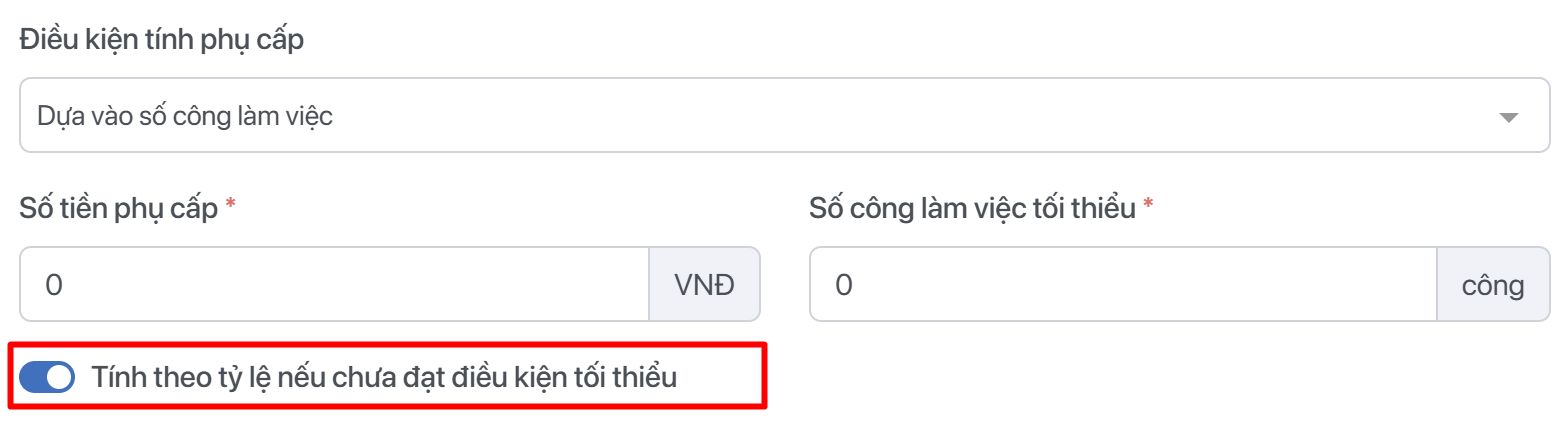The width and height of the screenshot is (1560, 432).
Task: Click the "Điều kiện tính phụ cấp" heading label
Action: [161, 41]
